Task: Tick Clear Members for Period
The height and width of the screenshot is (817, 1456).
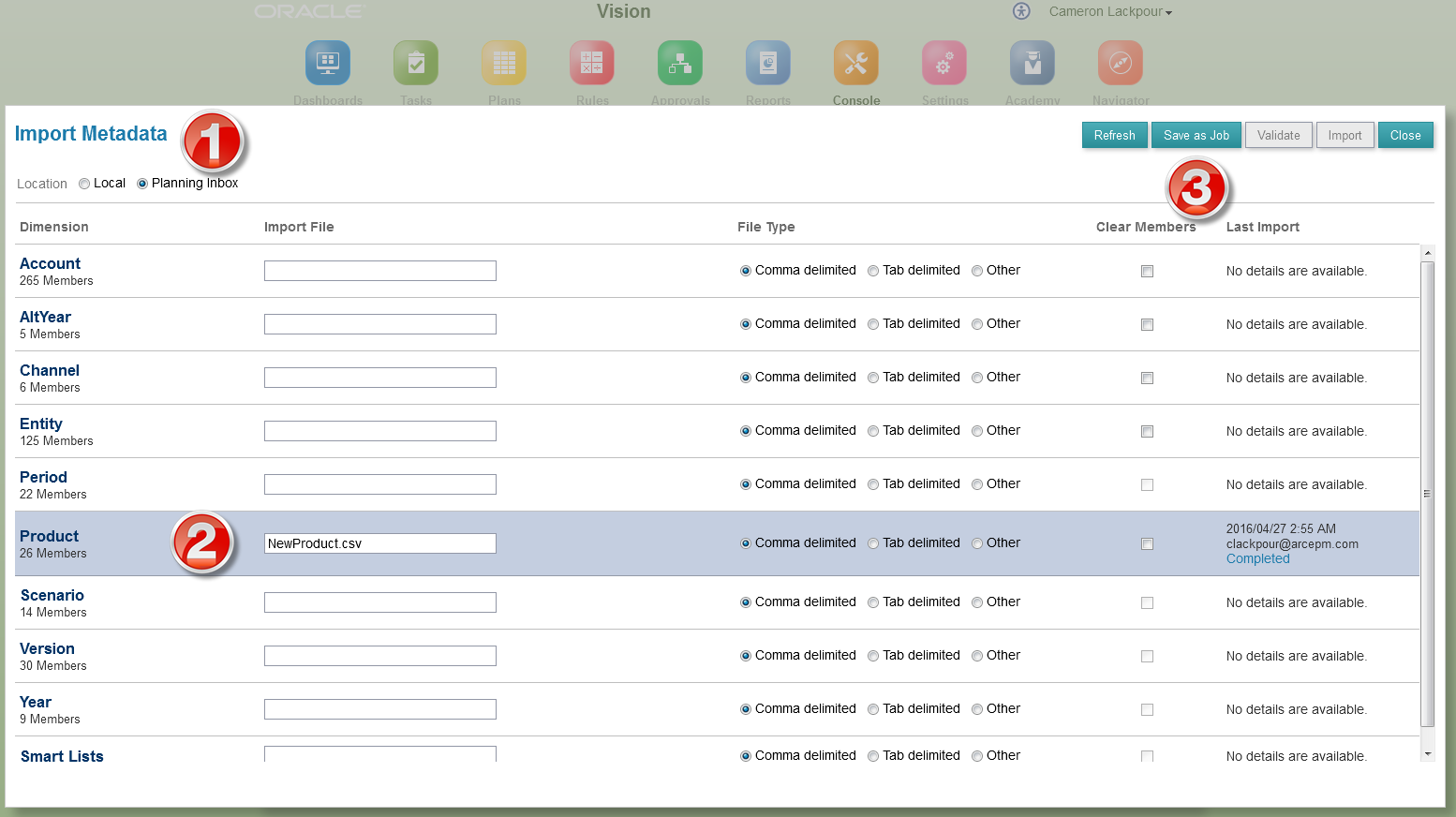Action: click(1147, 485)
